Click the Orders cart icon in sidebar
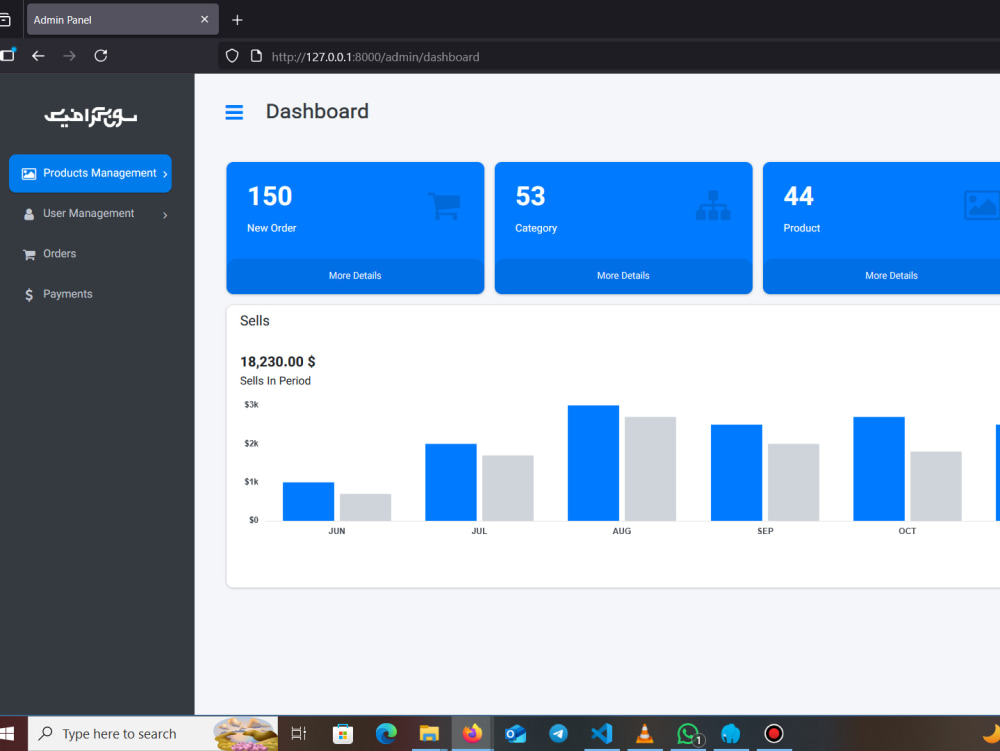 [29, 255]
